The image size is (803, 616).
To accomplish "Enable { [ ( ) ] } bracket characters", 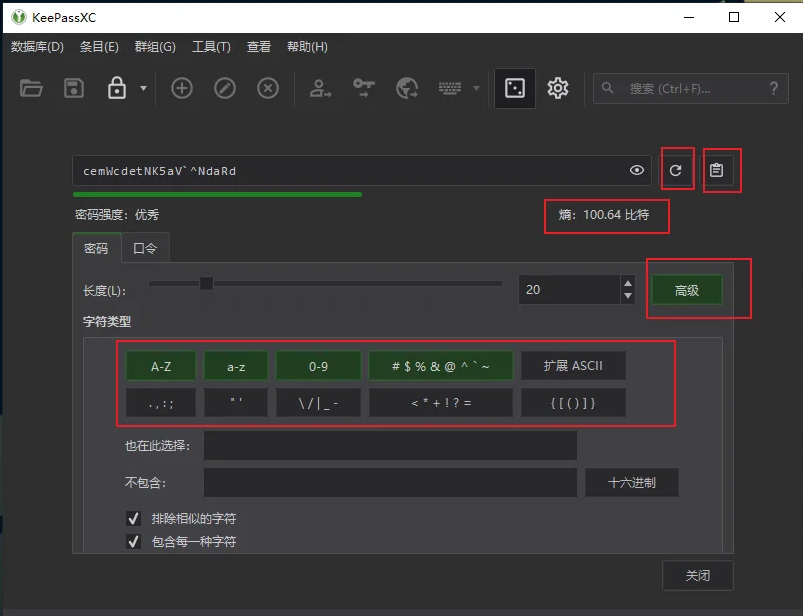I will click(573, 403).
